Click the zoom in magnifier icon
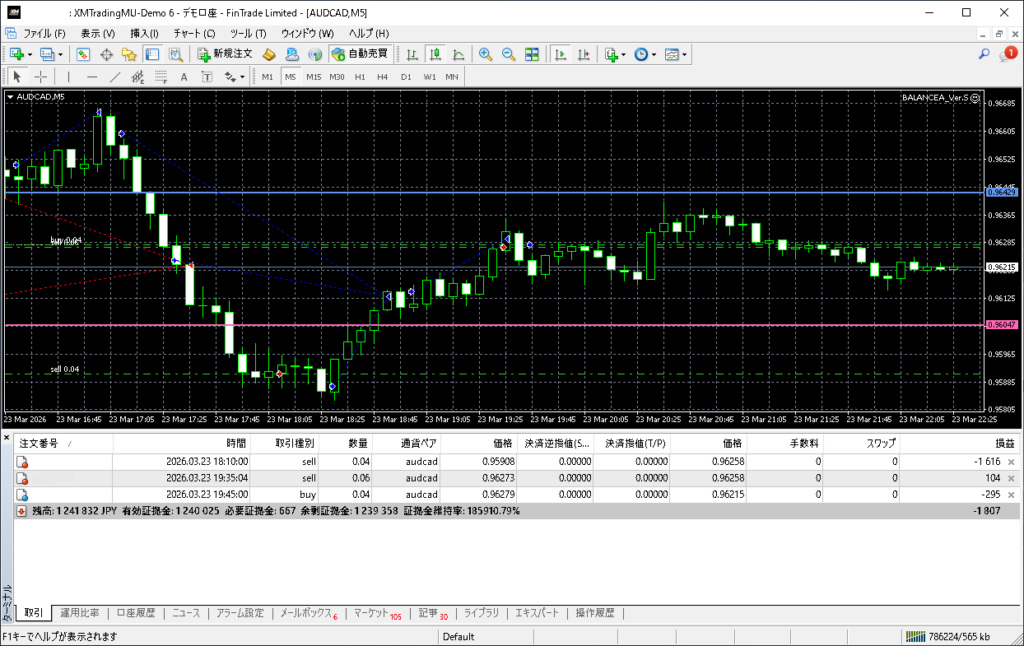 pyautogui.click(x=485, y=54)
